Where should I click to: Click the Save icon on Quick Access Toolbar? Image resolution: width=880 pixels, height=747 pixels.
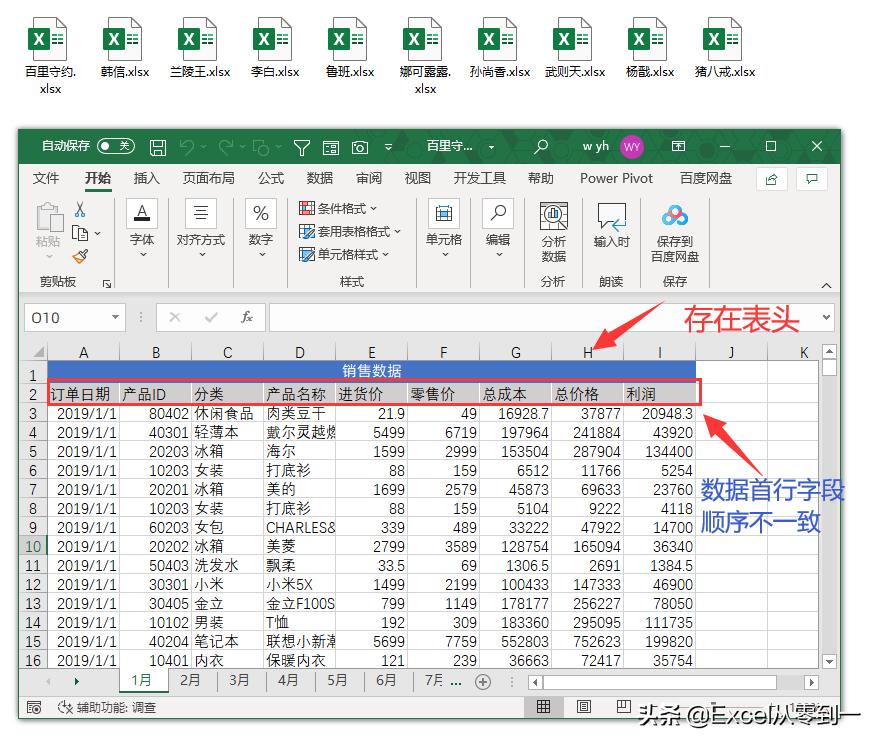click(159, 147)
